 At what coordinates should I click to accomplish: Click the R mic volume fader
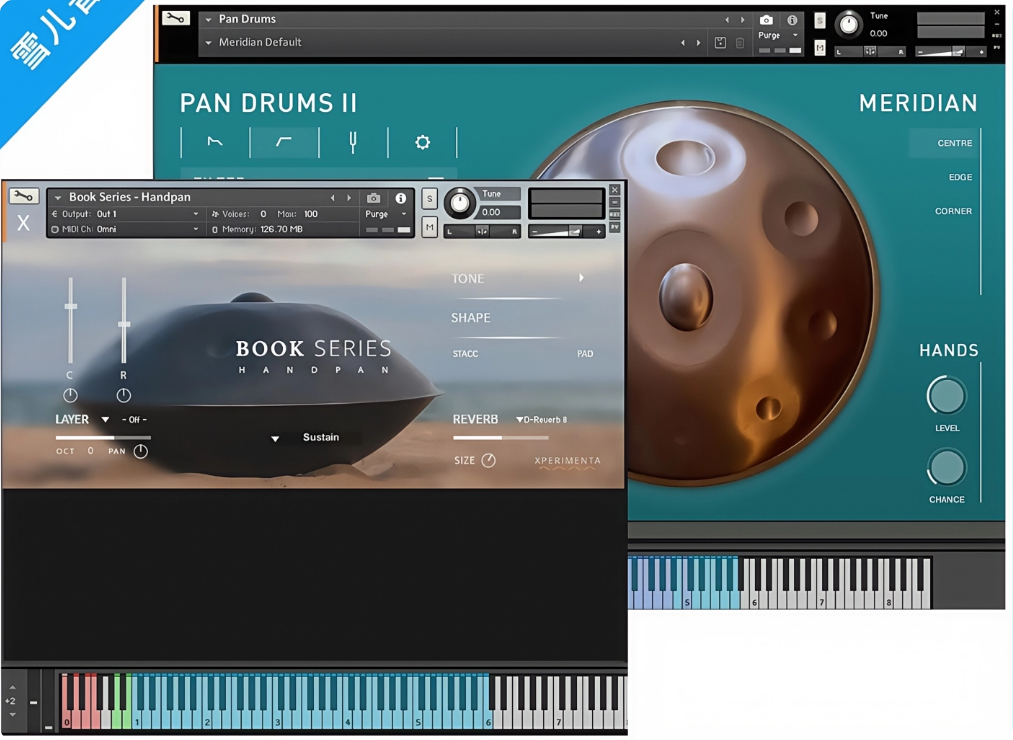tap(123, 324)
